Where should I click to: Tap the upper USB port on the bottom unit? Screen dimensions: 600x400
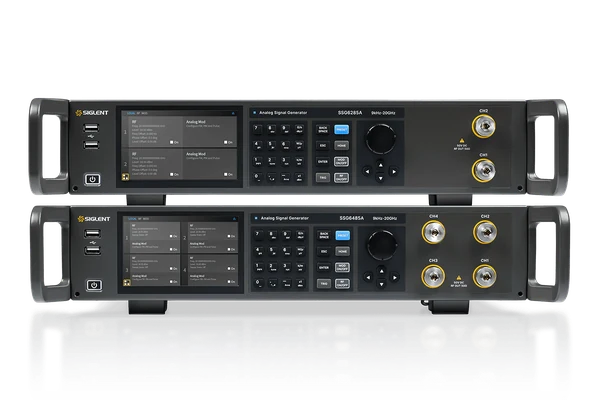point(93,233)
